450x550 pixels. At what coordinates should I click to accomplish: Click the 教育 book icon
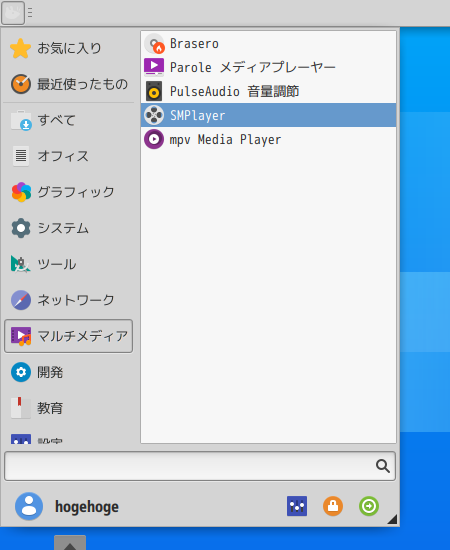click(x=21, y=408)
